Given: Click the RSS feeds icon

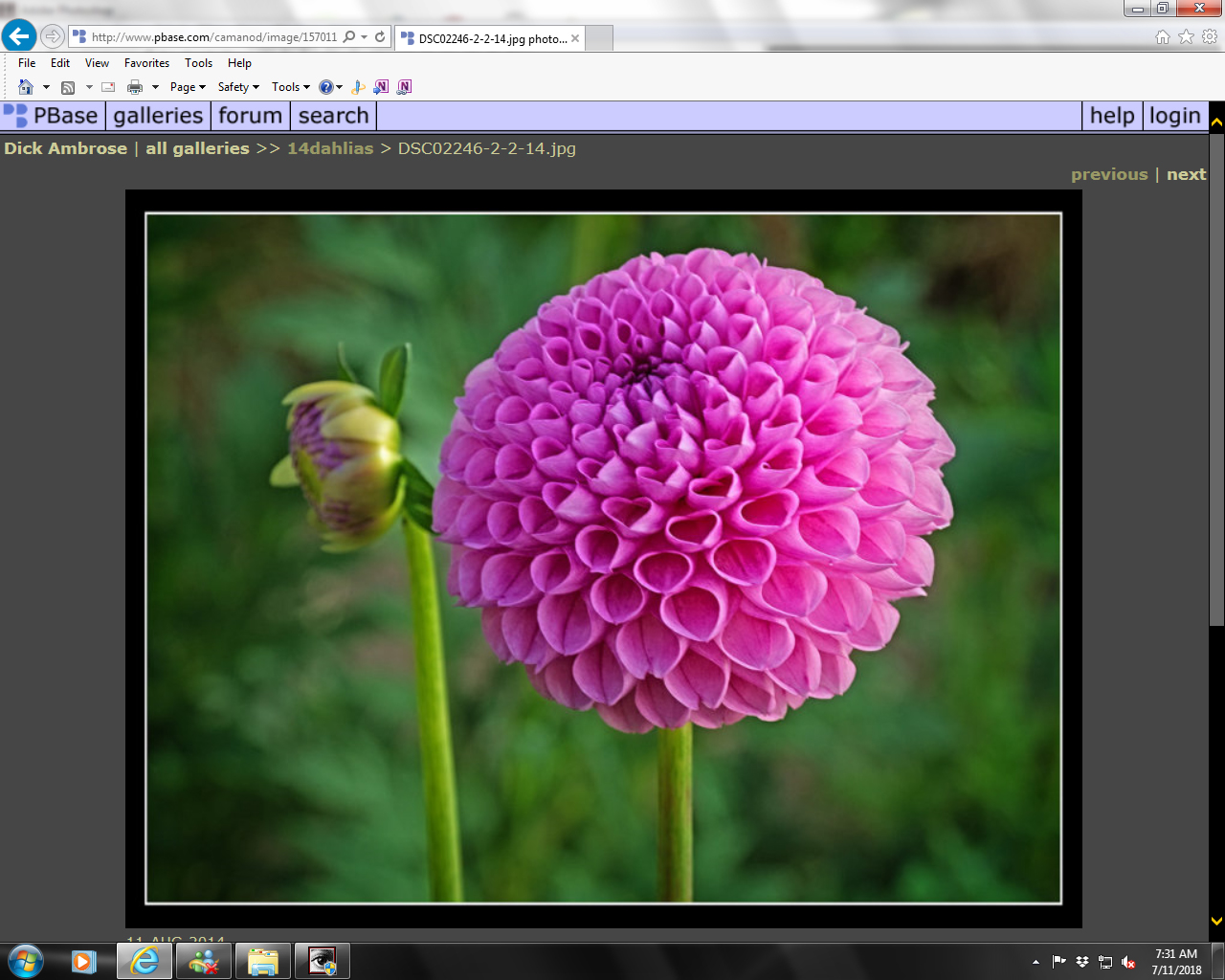Looking at the screenshot, I should click(68, 87).
